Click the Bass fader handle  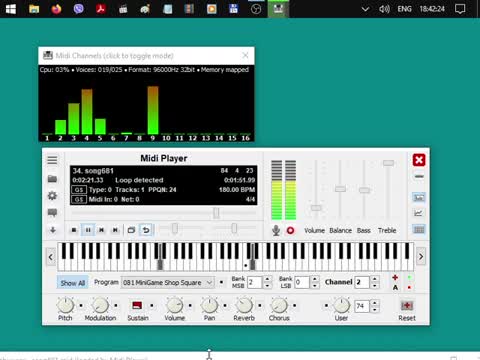[x=364, y=190]
